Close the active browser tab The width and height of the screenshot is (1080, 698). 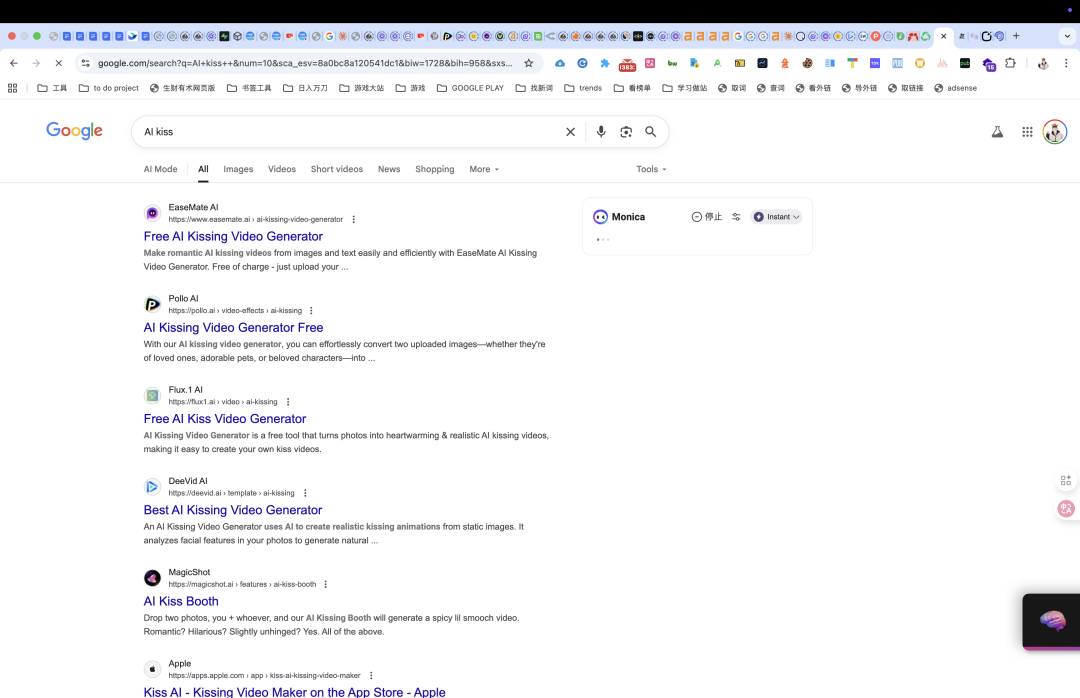coord(944,36)
